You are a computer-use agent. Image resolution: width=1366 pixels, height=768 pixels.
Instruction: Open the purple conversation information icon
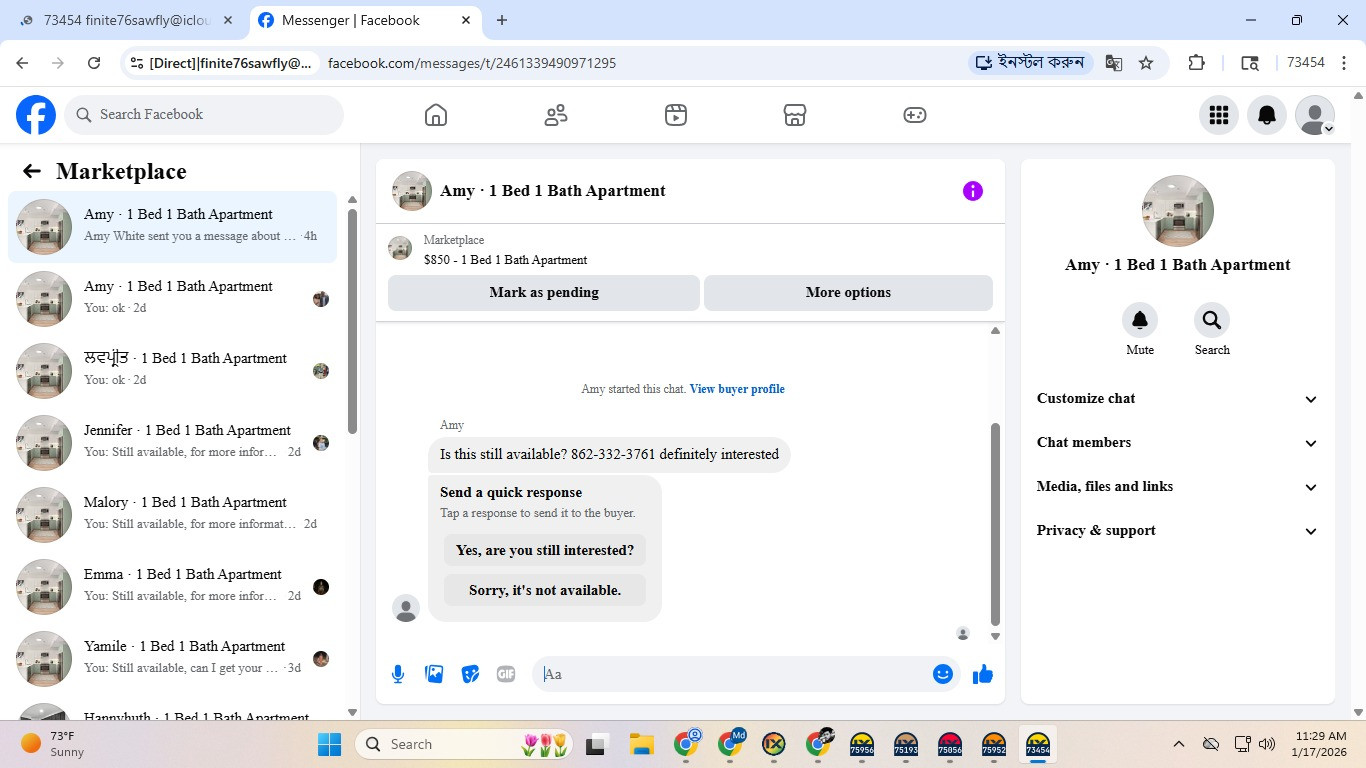pyautogui.click(x=973, y=191)
